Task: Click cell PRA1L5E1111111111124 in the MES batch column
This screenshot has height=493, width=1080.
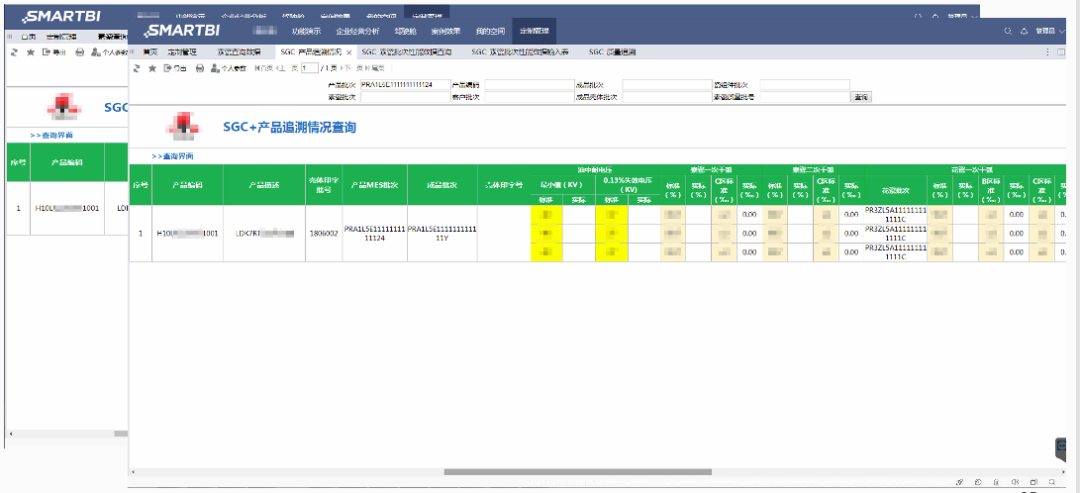Action: [375, 233]
